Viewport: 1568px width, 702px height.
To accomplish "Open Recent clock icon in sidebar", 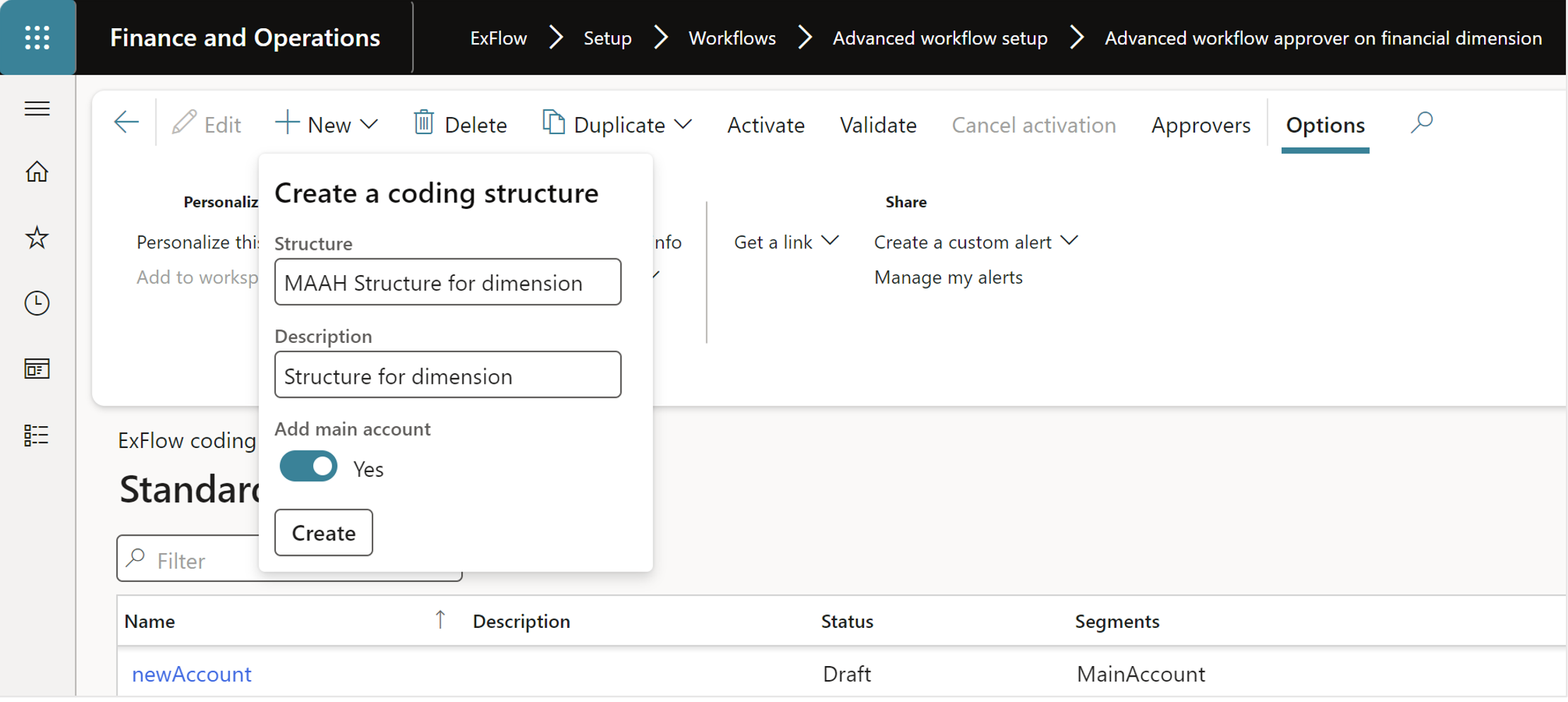I will pos(37,303).
